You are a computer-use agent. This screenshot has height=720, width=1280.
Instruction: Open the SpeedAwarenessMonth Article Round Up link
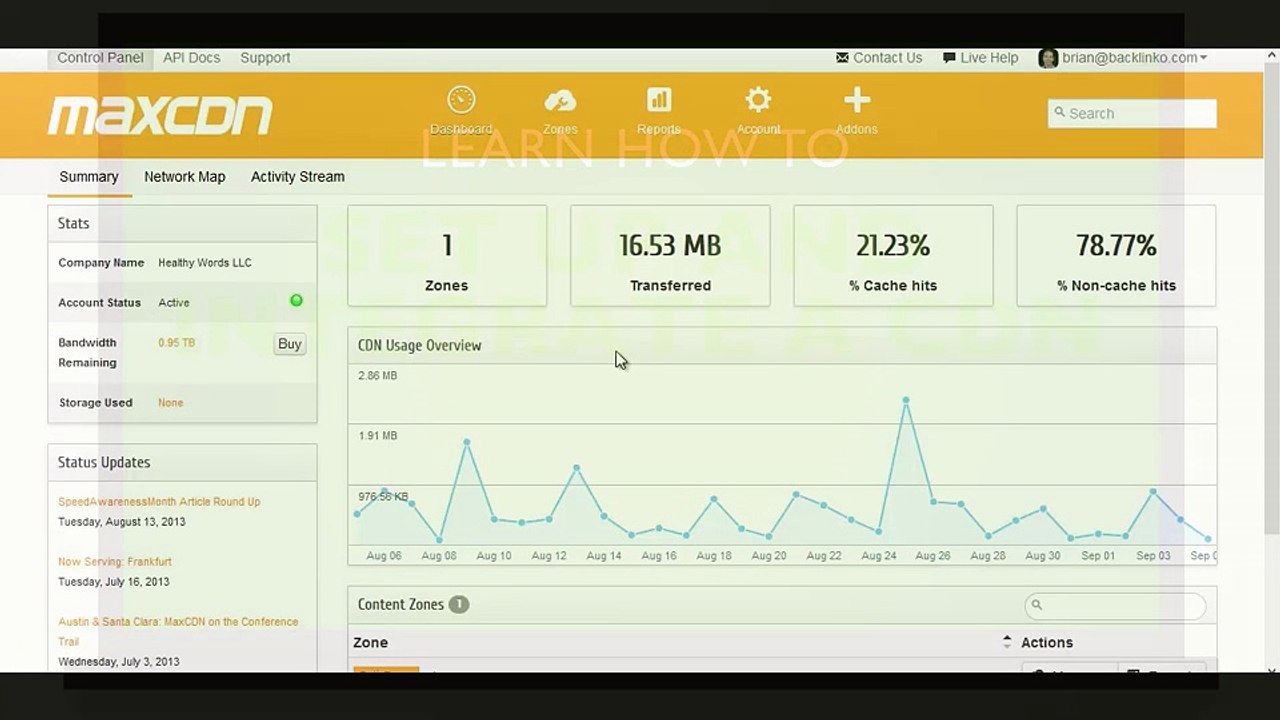coord(159,502)
